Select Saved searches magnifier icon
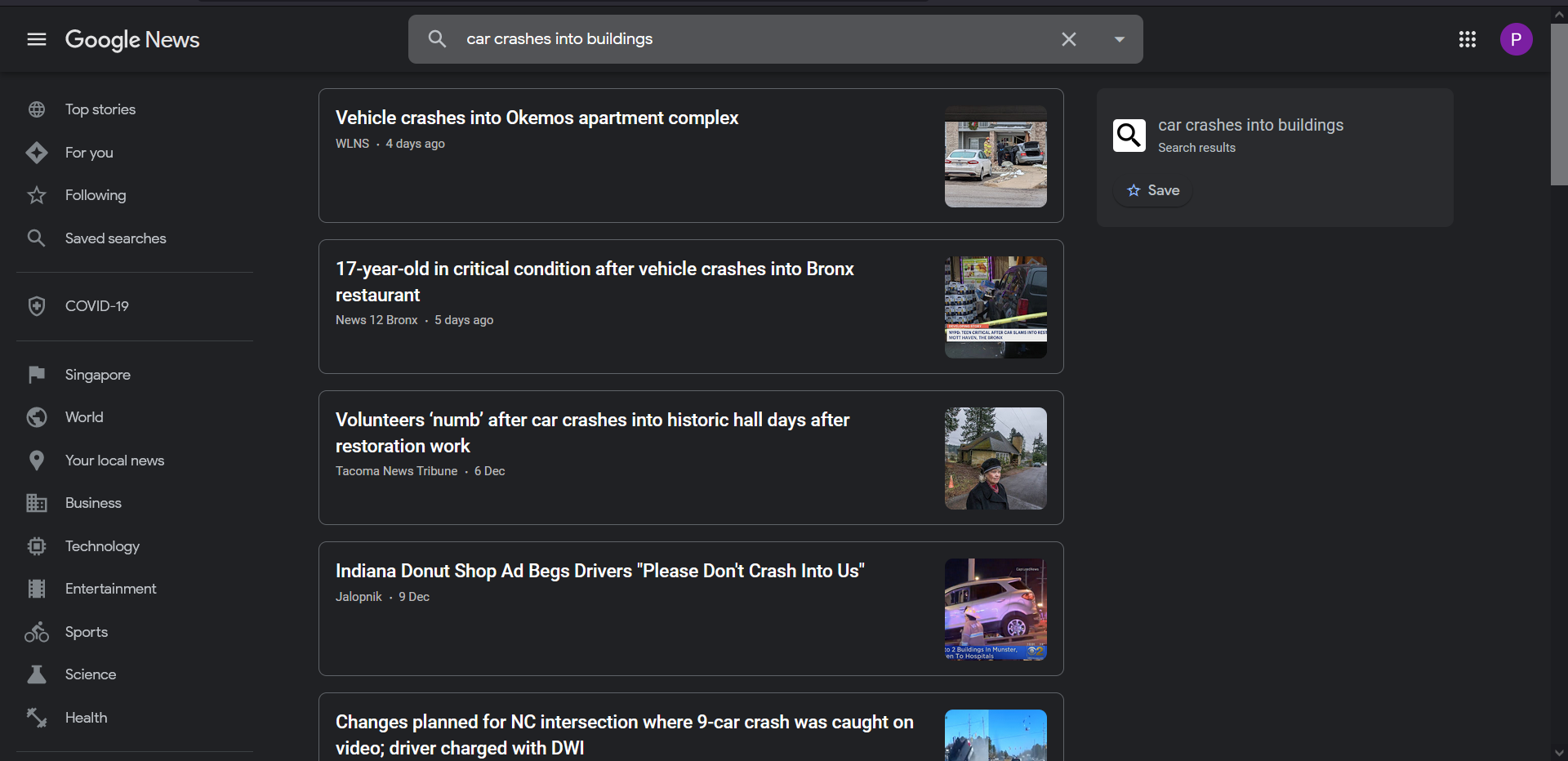 coord(37,238)
